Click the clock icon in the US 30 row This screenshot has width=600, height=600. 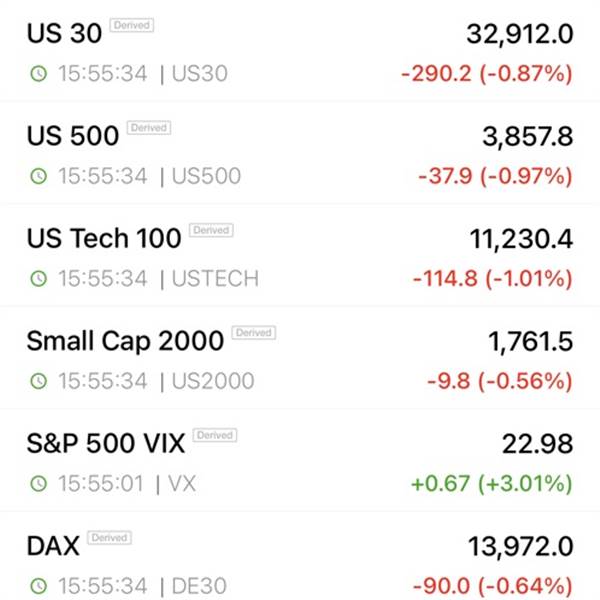coord(38,73)
